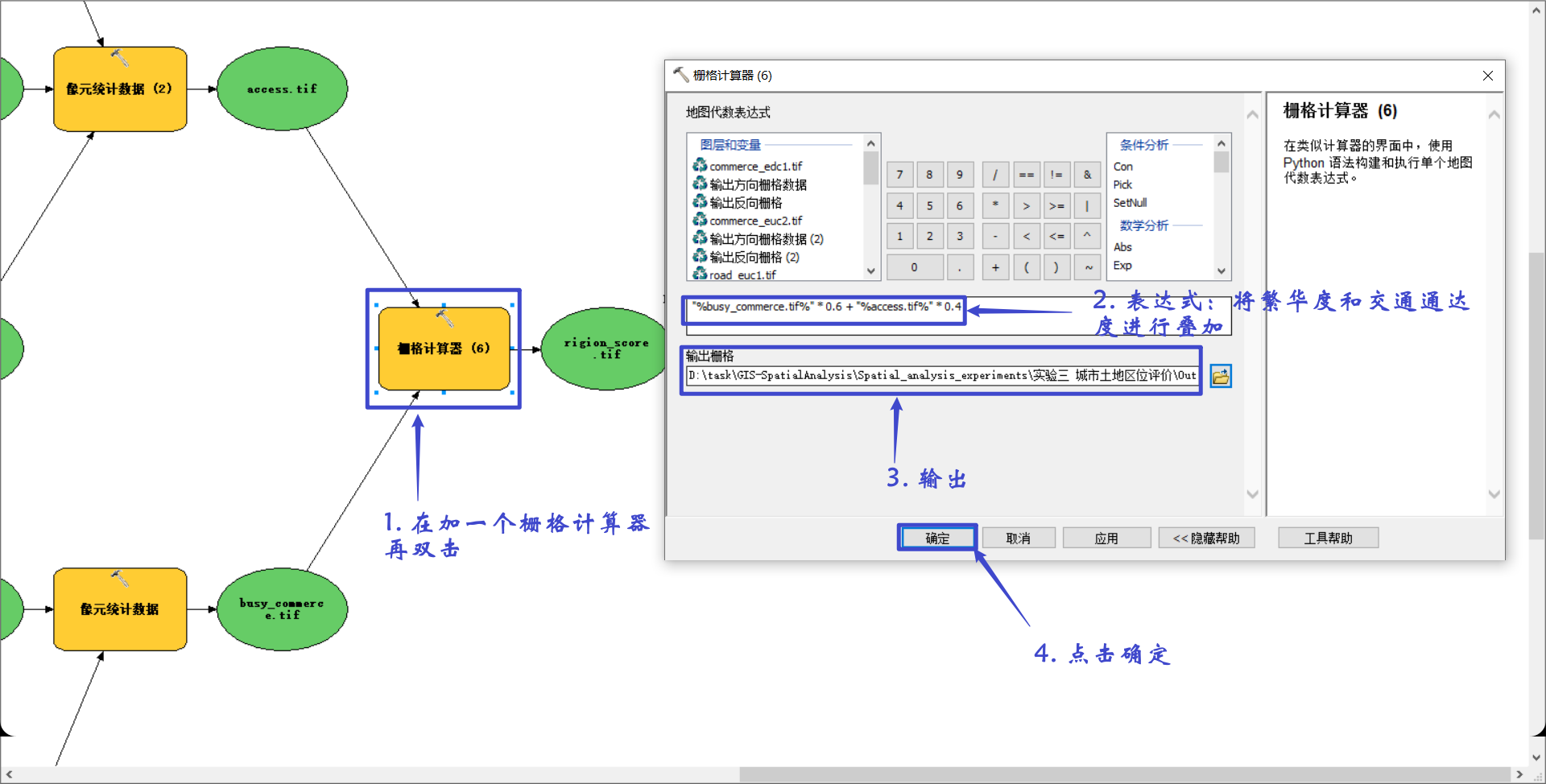
Task: Insert the subtraction - operator
Action: click(x=995, y=236)
